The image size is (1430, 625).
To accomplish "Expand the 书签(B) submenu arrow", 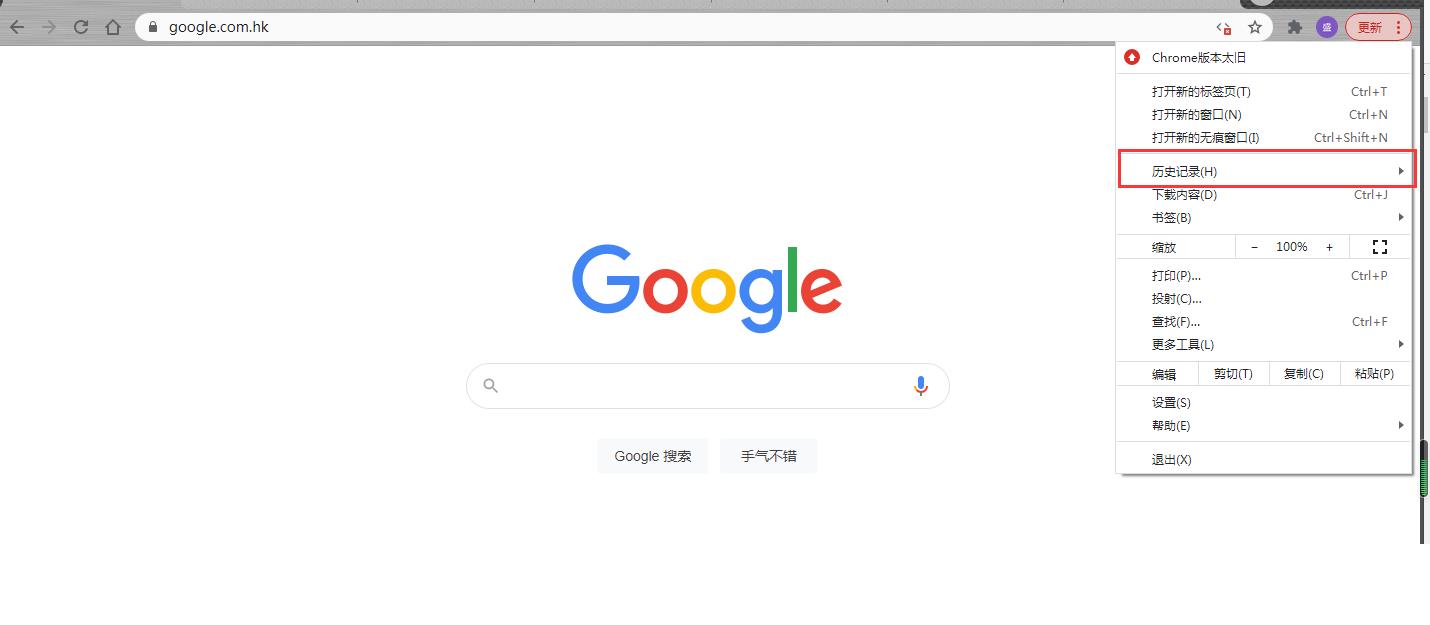I will (1401, 217).
